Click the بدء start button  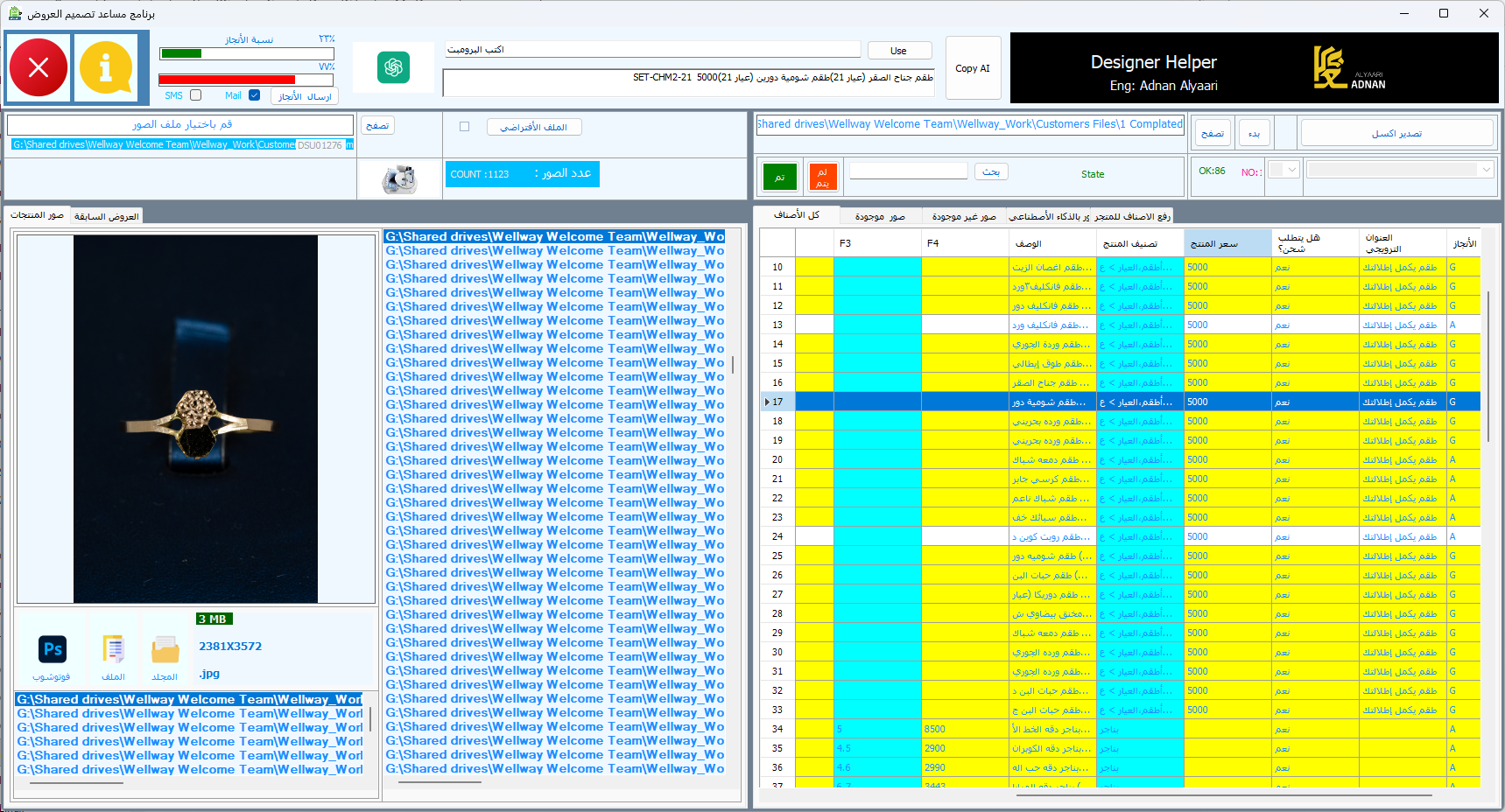click(1255, 134)
